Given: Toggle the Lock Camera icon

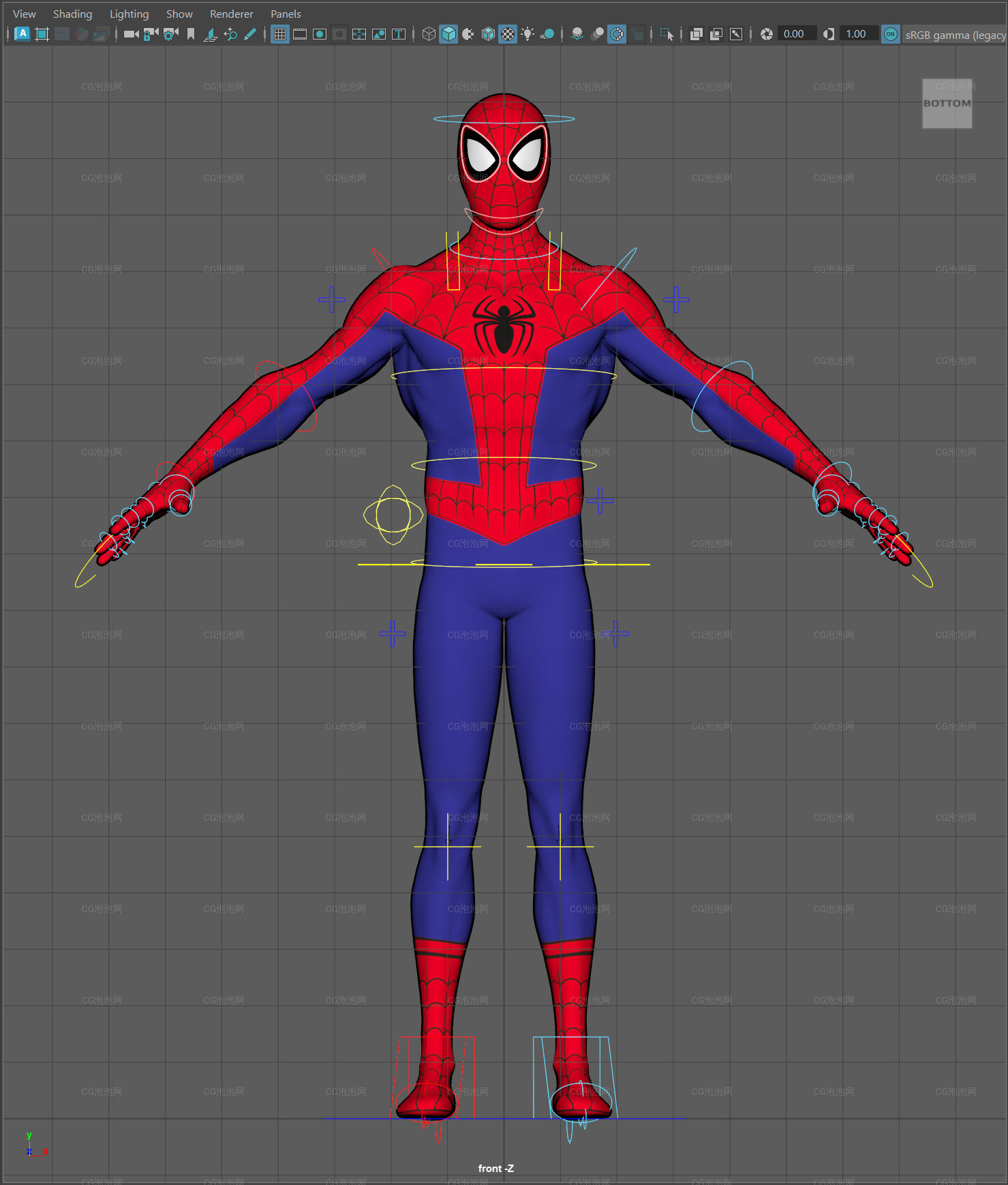Looking at the screenshot, I should [151, 33].
